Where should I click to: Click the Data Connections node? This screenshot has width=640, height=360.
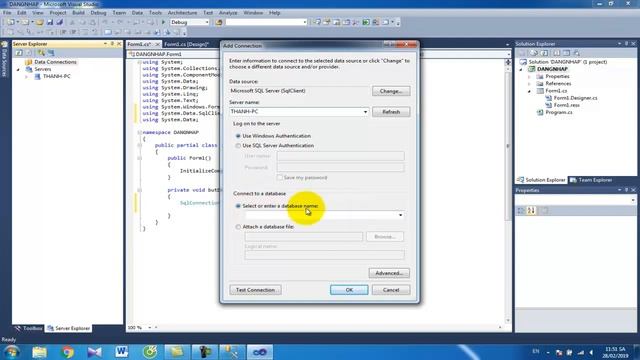pos(55,62)
